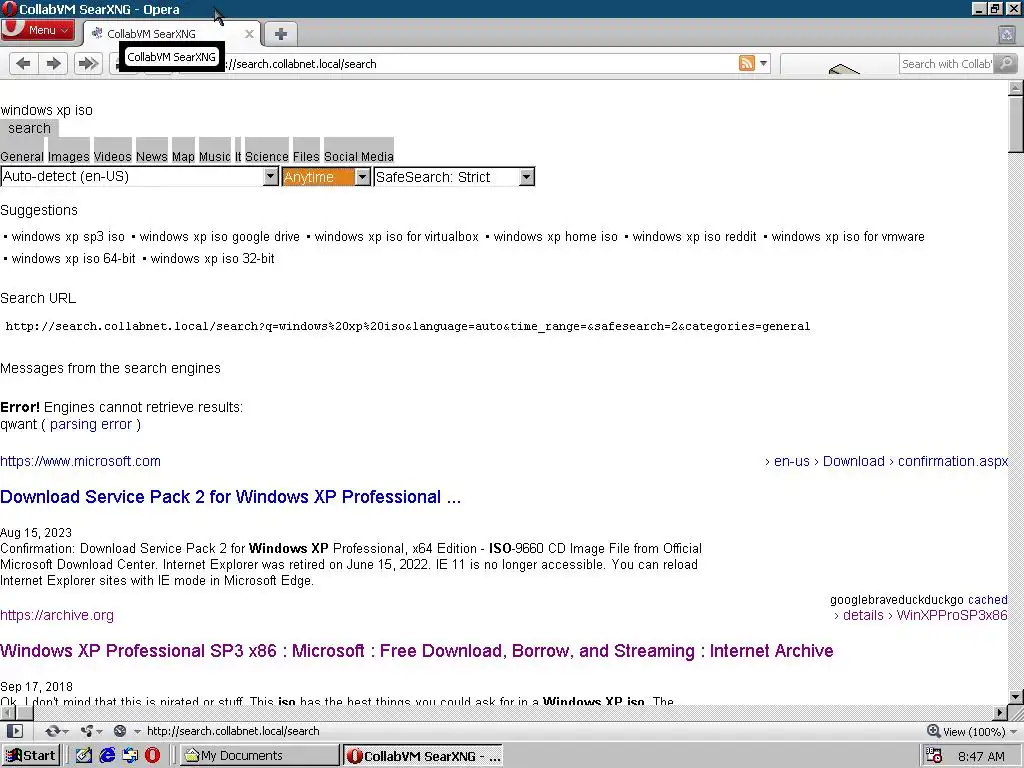Image resolution: width=1024 pixels, height=768 pixels.
Task: Go forward with the Forward arrow
Action: [x=54, y=63]
